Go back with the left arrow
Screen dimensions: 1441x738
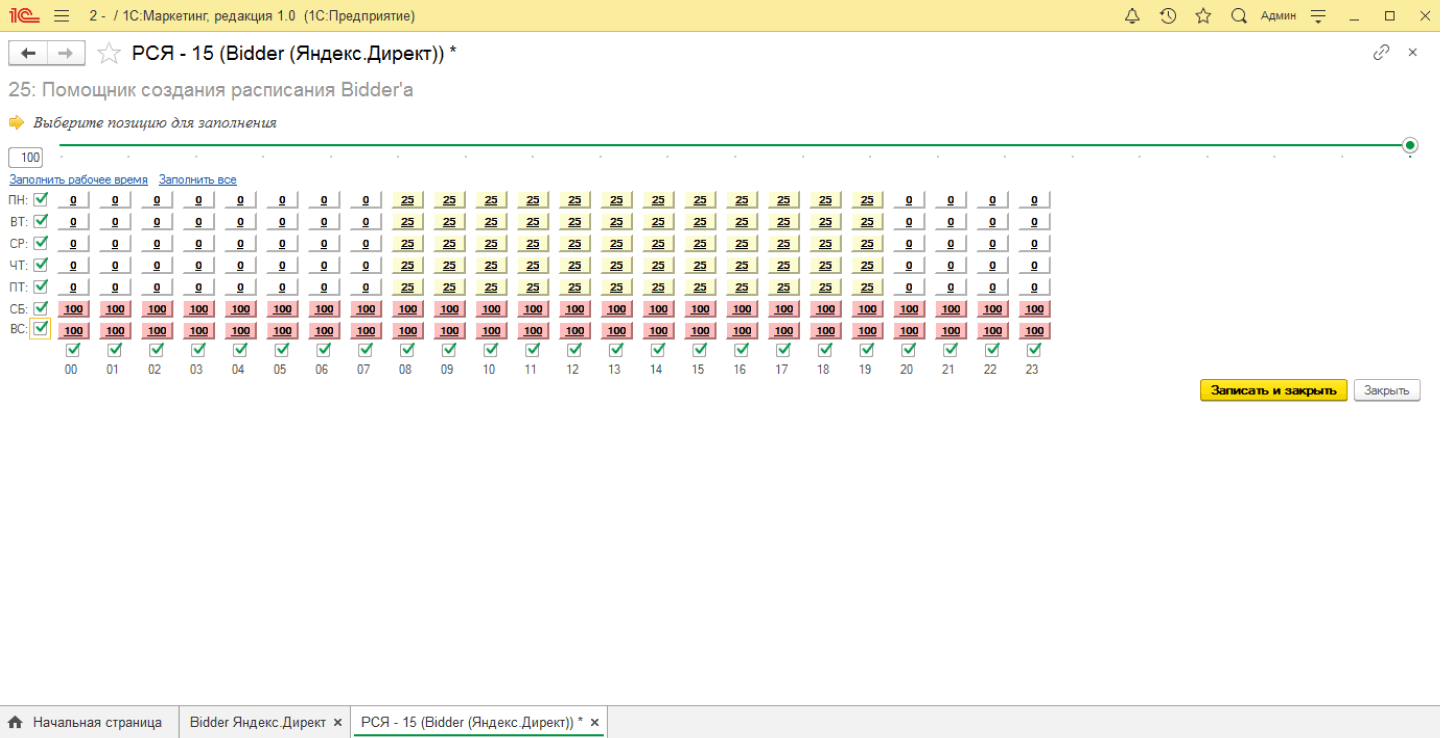tap(28, 53)
